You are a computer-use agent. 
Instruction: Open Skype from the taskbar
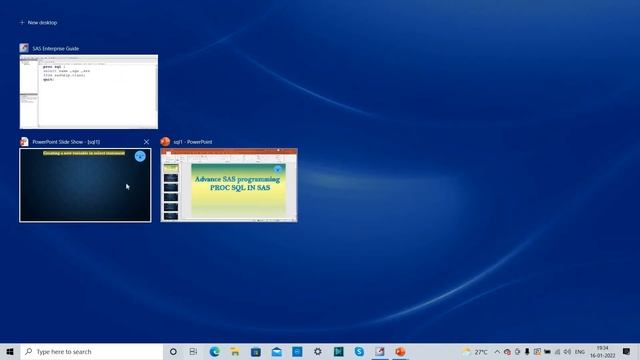pos(359,351)
